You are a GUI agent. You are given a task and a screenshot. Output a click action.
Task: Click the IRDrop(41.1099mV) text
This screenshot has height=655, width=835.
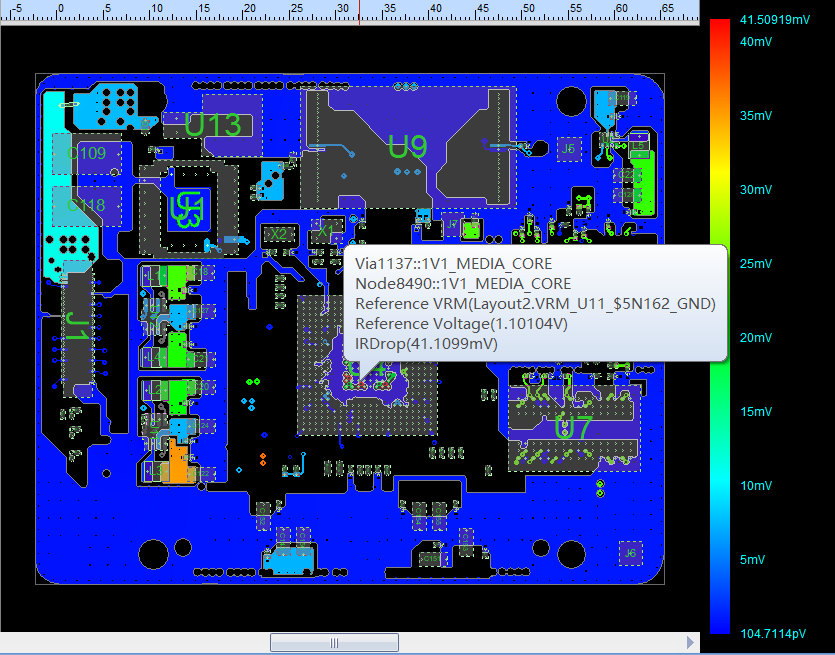pyautogui.click(x=426, y=344)
